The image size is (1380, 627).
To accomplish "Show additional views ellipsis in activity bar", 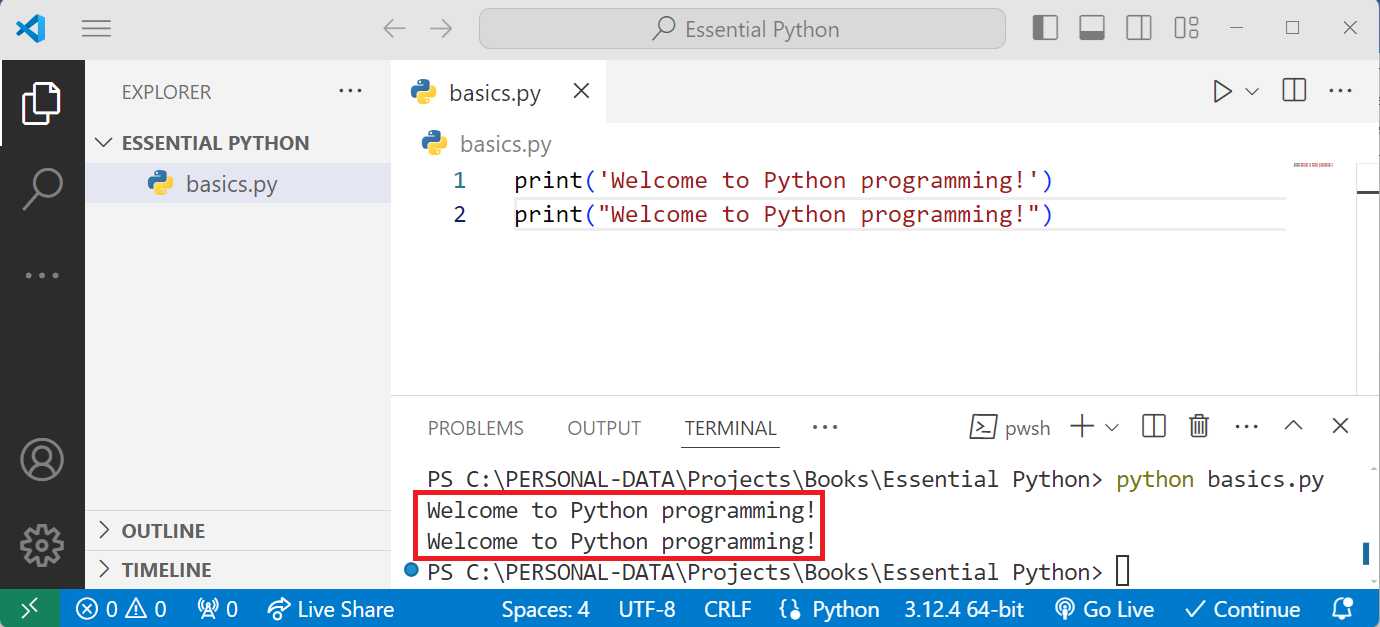I will pyautogui.click(x=41, y=275).
